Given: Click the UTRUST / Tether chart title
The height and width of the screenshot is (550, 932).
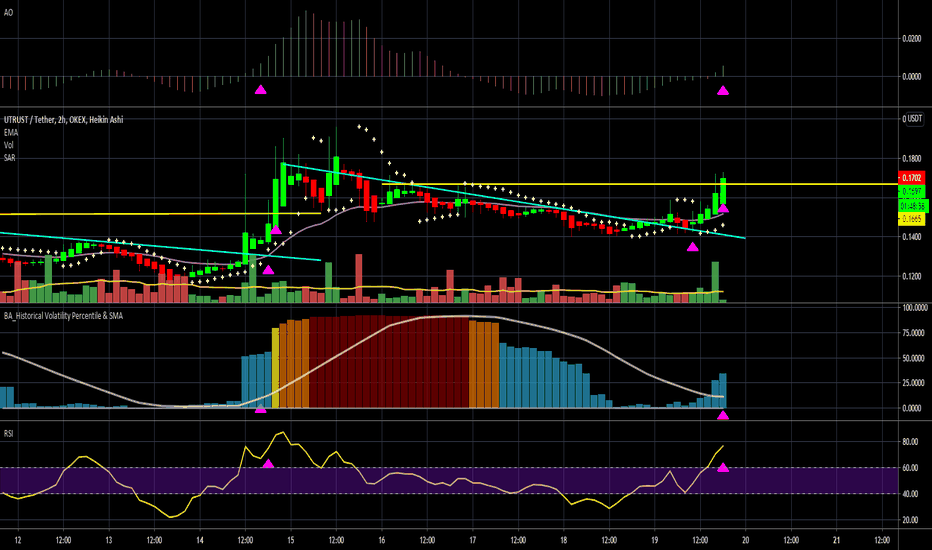Looking at the screenshot, I should (64, 120).
